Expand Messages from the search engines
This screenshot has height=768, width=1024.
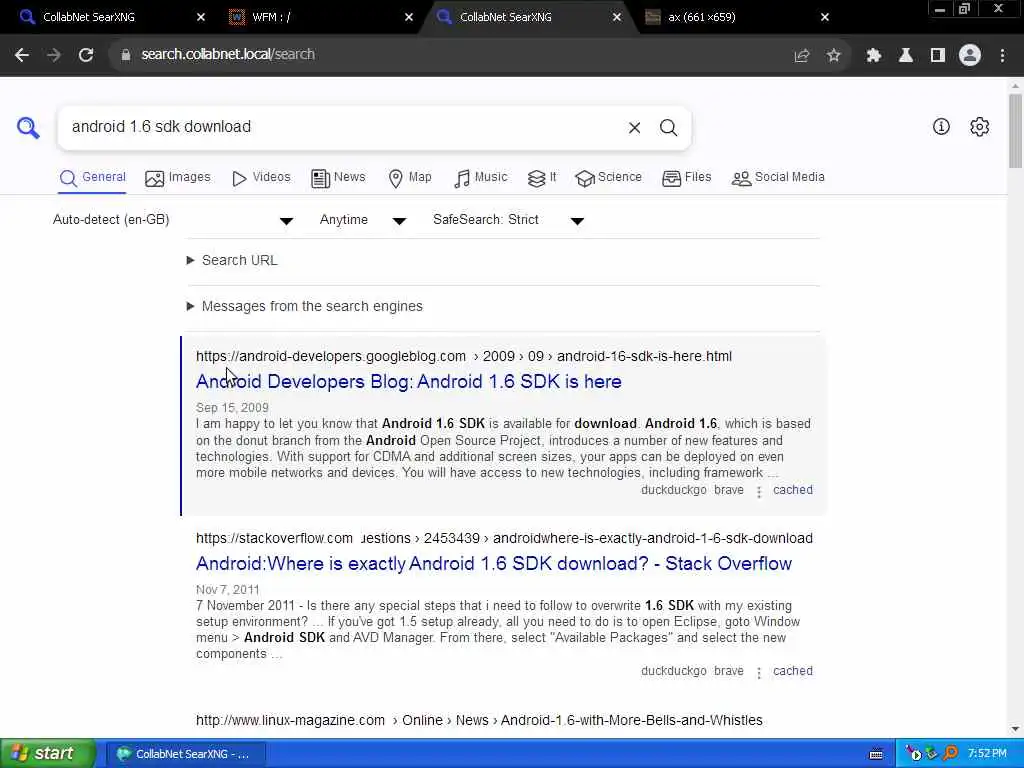(304, 306)
